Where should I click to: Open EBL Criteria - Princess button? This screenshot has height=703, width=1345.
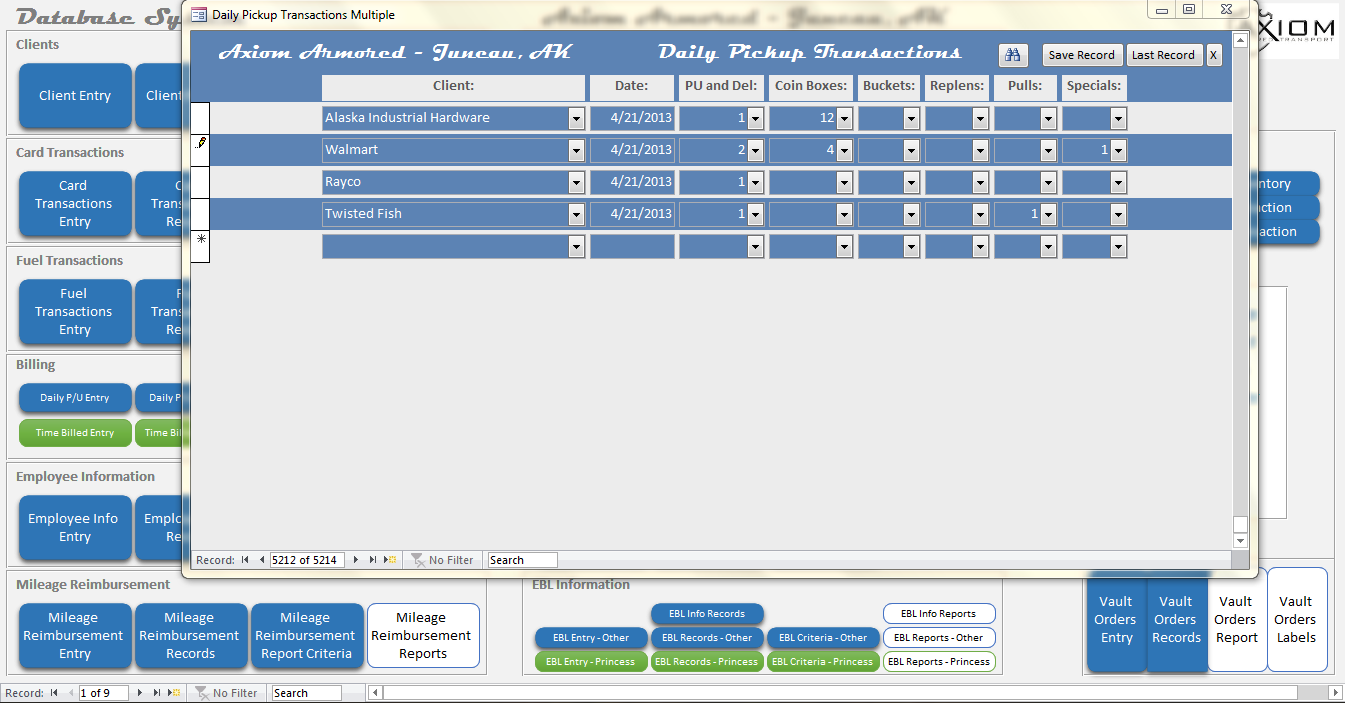tap(823, 662)
